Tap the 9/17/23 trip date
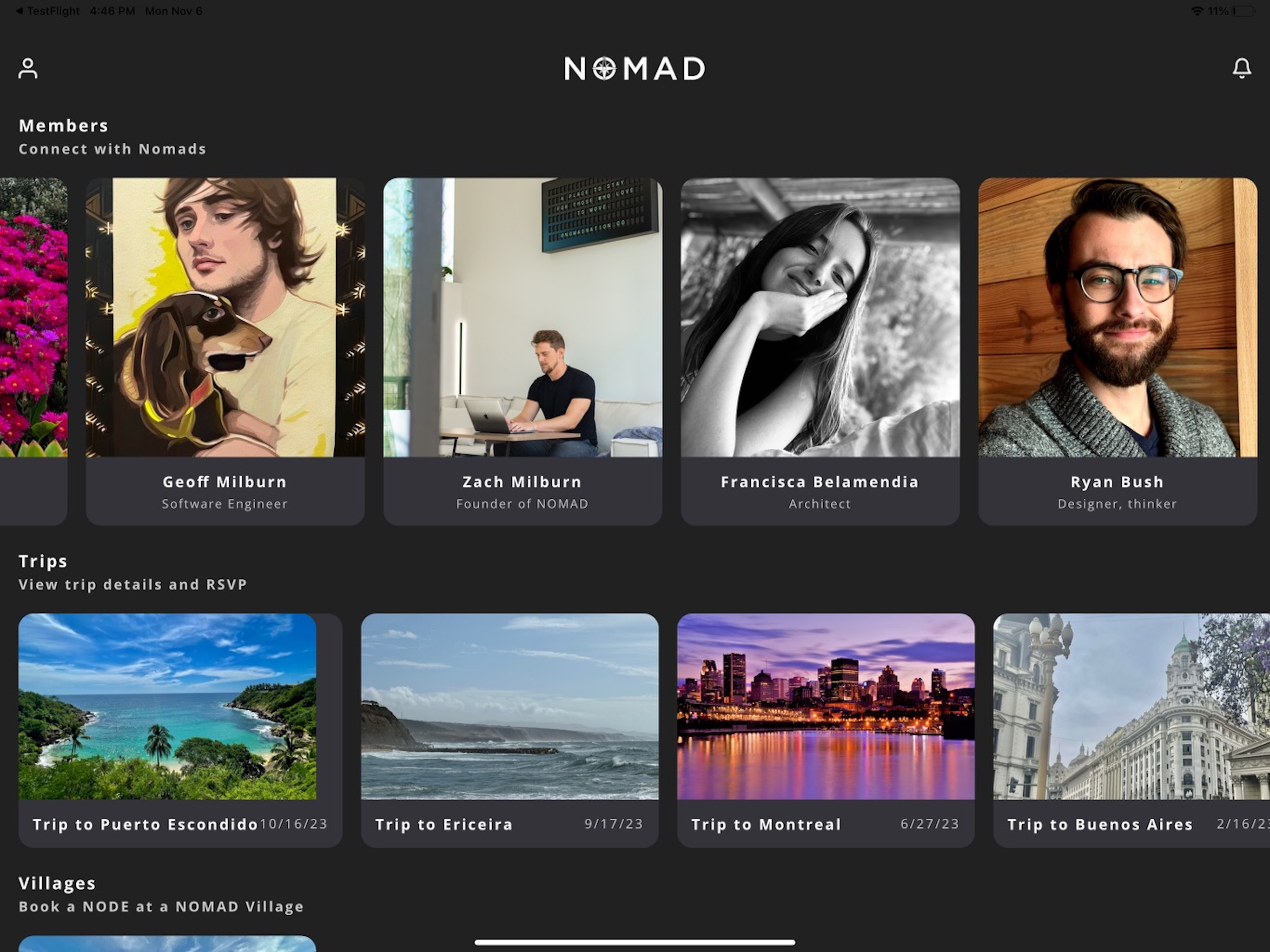 pos(614,824)
